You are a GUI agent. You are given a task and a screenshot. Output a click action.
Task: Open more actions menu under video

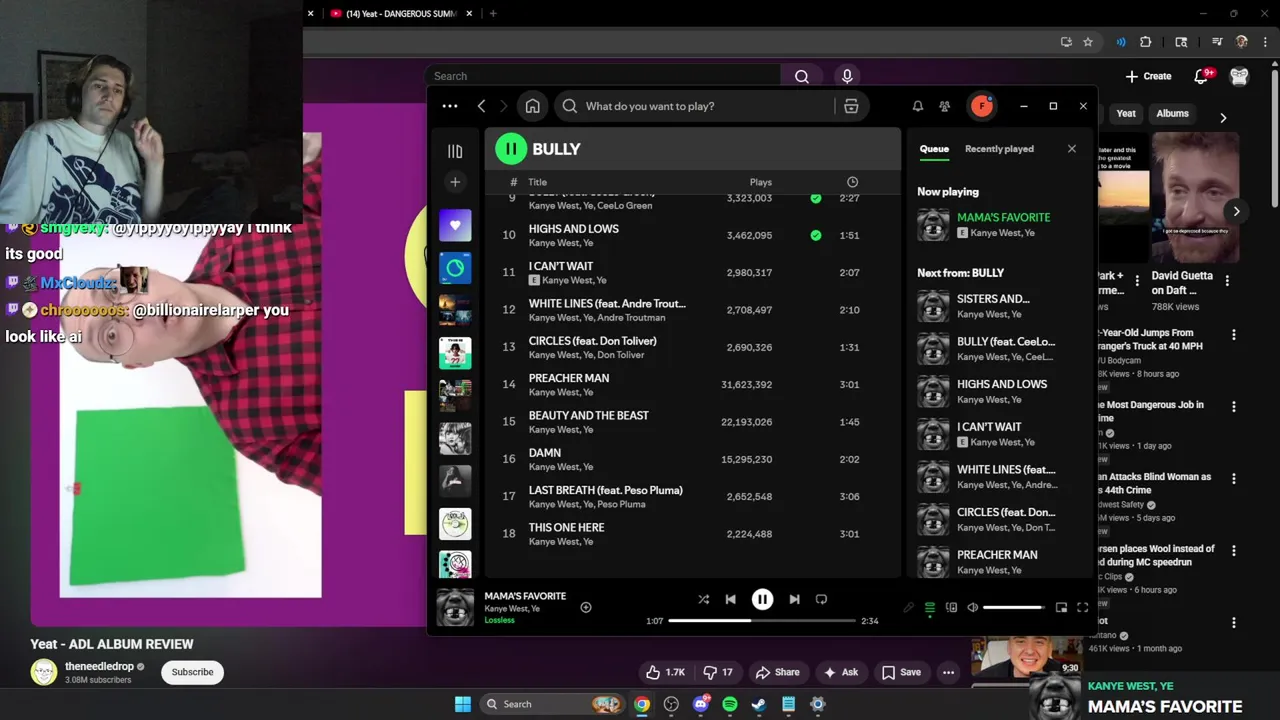[948, 672]
